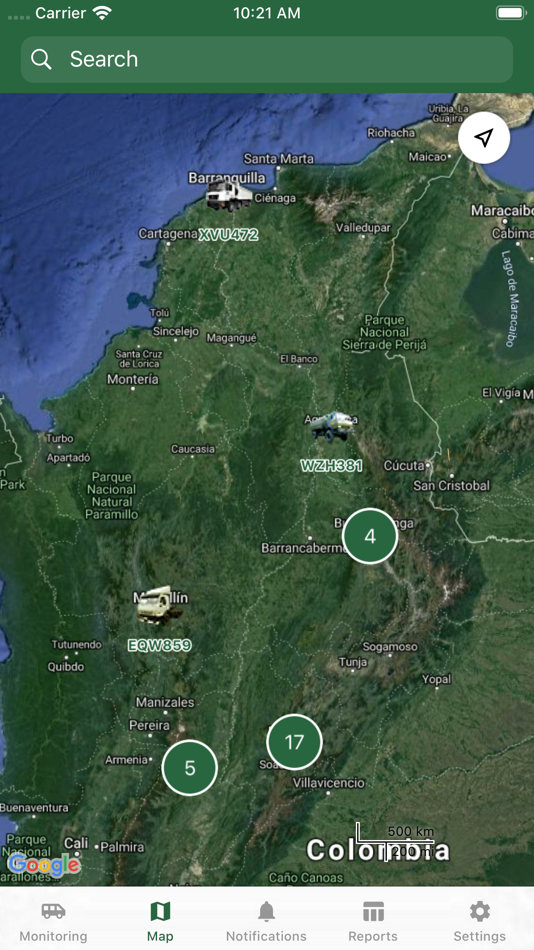Click the Santa Marta city label

(278, 159)
